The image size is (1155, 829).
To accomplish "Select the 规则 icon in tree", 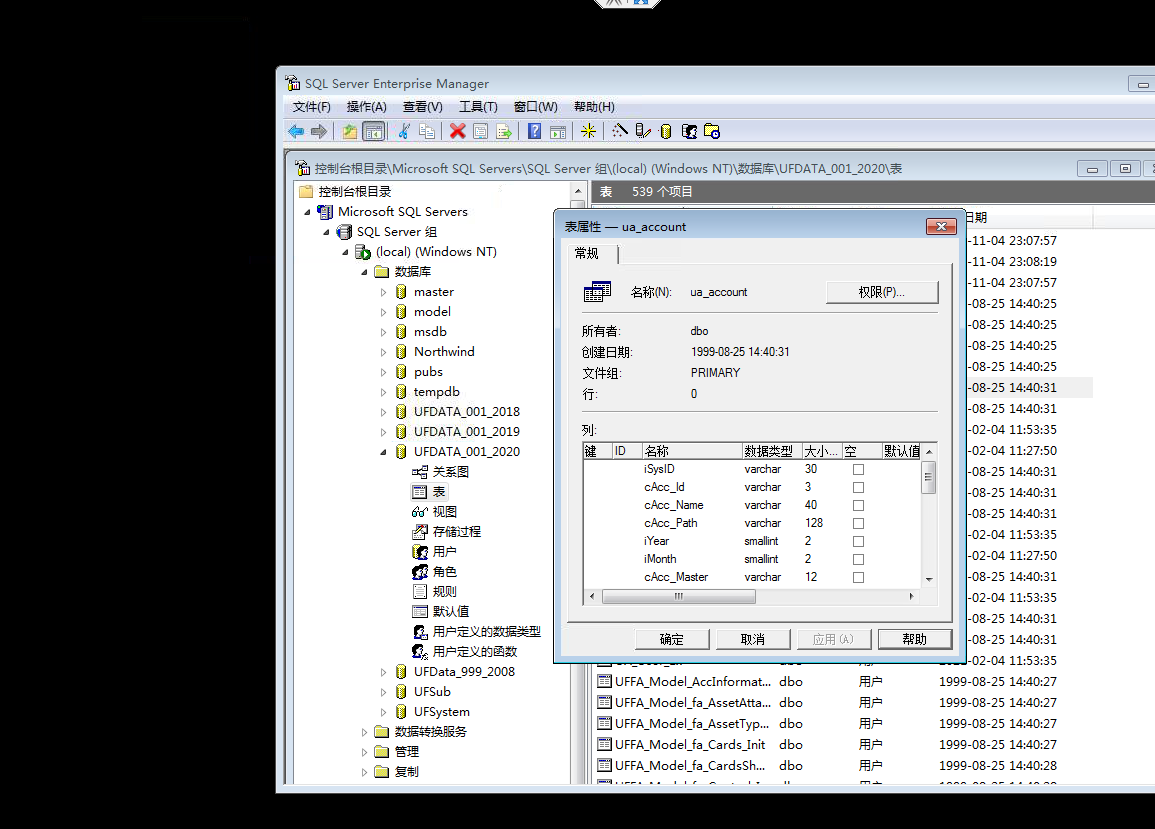I will click(420, 591).
